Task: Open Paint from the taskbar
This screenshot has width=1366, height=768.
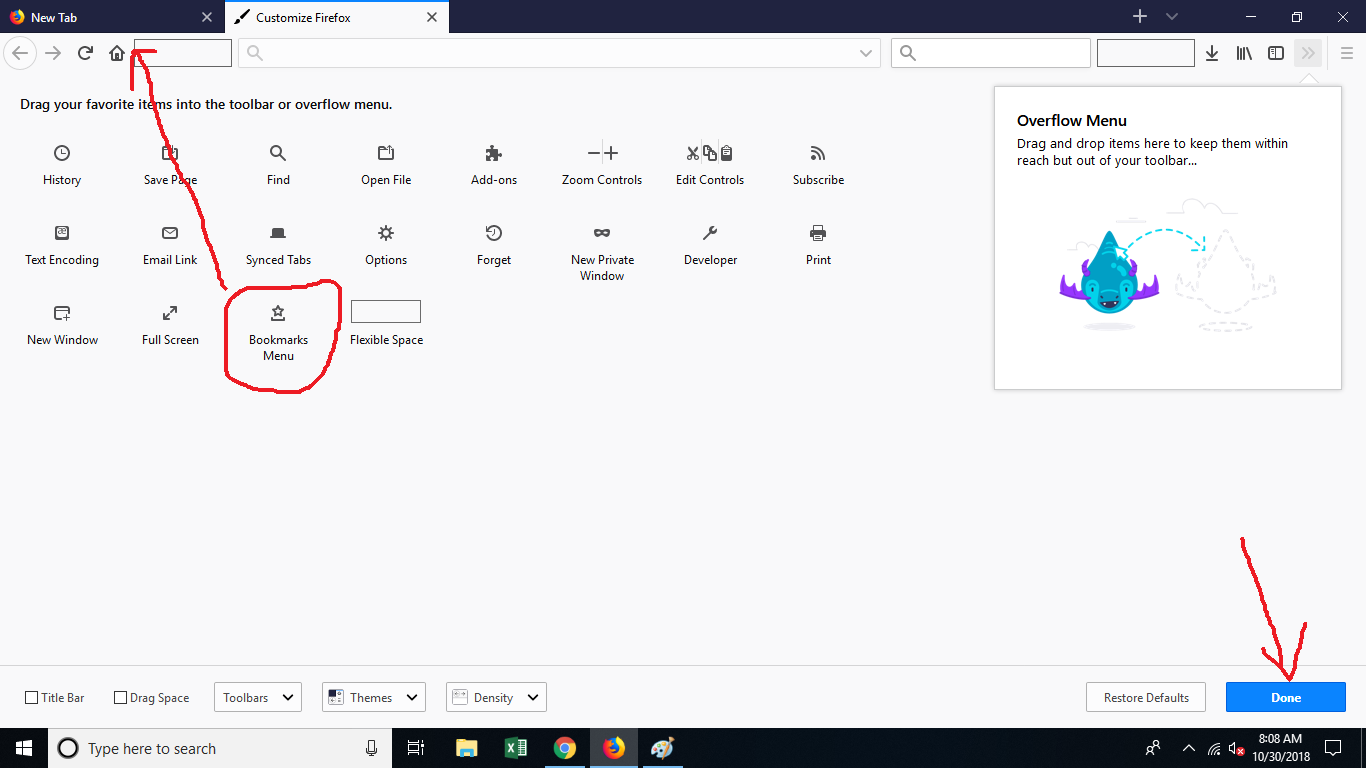Action: pyautogui.click(x=662, y=748)
